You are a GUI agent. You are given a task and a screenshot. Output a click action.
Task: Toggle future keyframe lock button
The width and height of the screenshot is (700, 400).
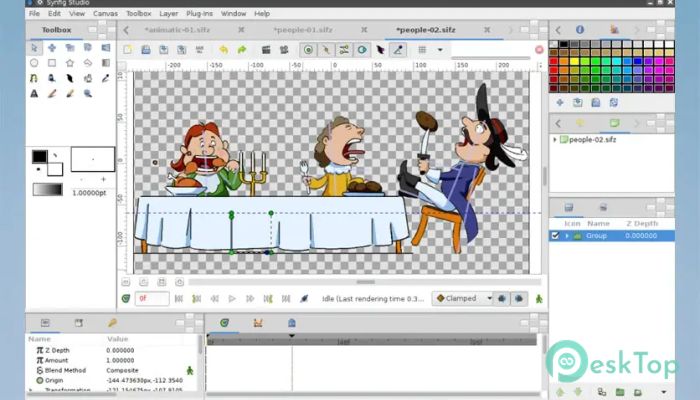point(519,299)
